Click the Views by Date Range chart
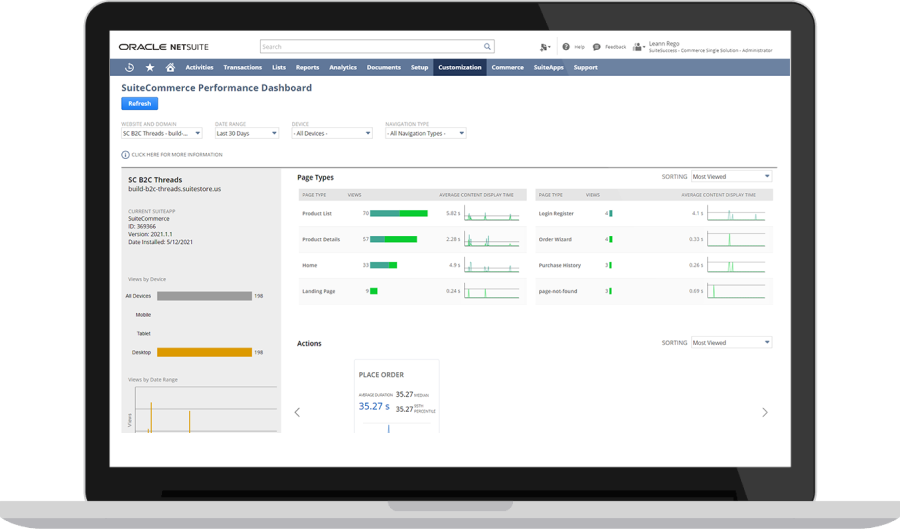This screenshot has width=900, height=529. click(x=205, y=409)
